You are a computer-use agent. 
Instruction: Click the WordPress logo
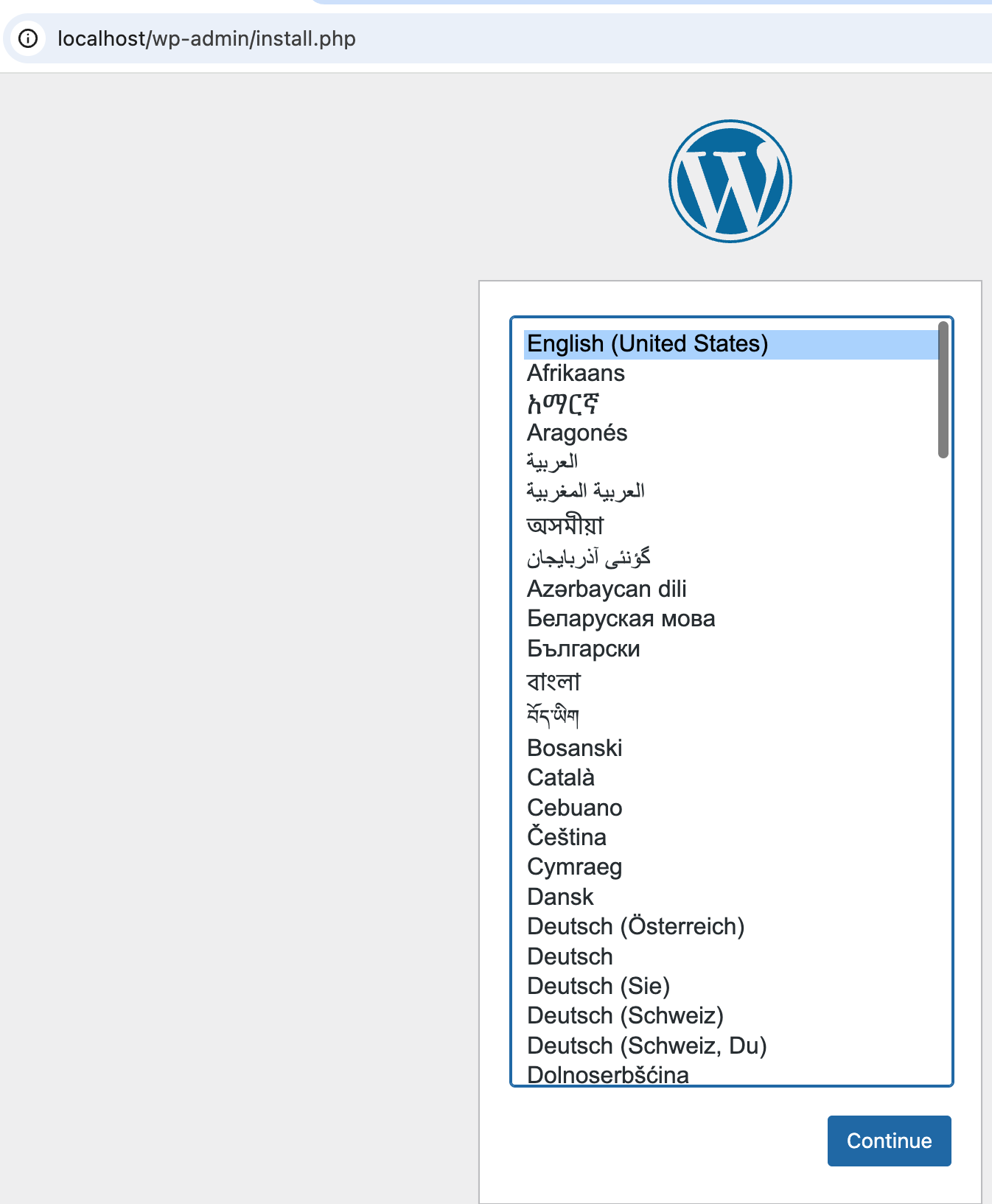tap(730, 181)
